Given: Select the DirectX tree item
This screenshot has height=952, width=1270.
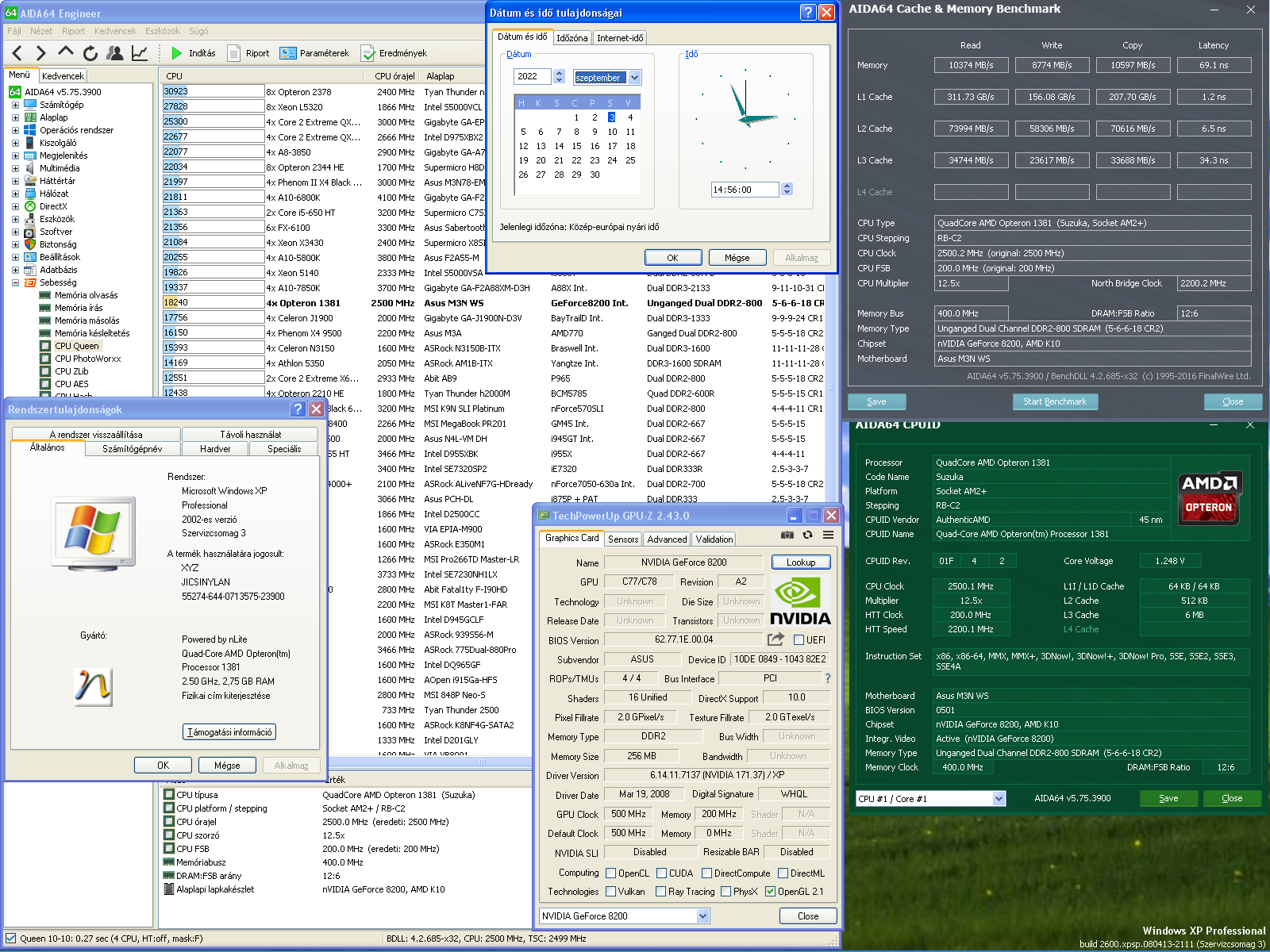Looking at the screenshot, I should [53, 206].
